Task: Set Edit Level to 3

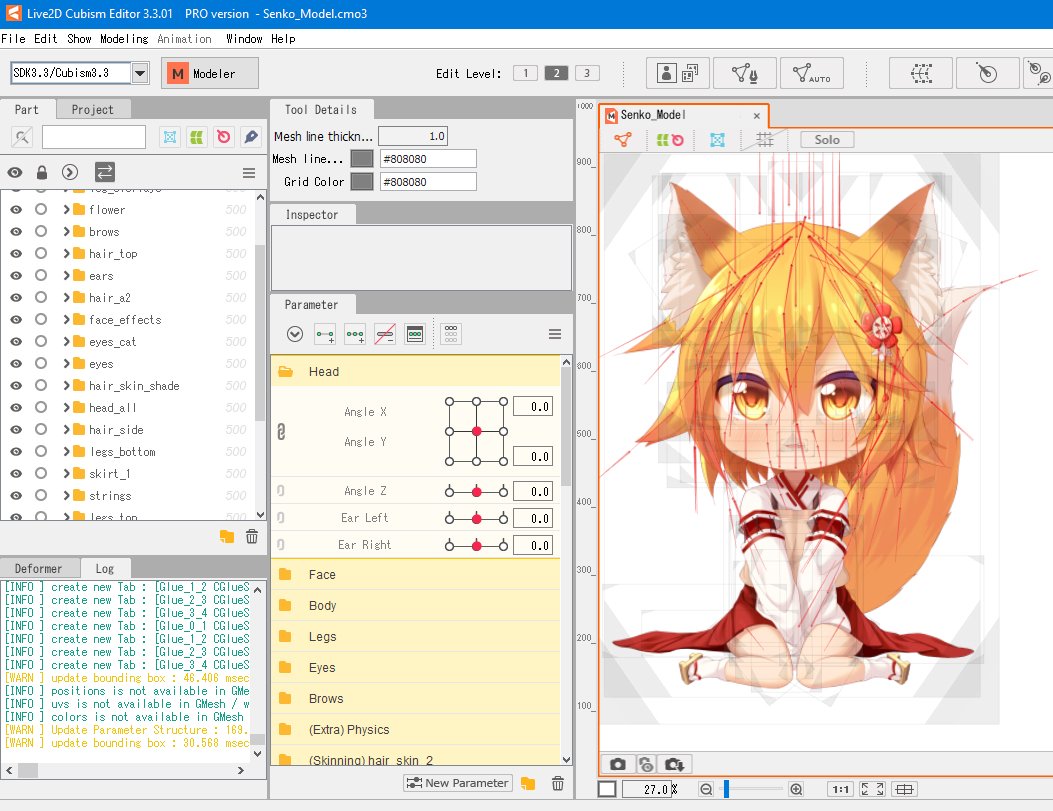Action: point(587,73)
